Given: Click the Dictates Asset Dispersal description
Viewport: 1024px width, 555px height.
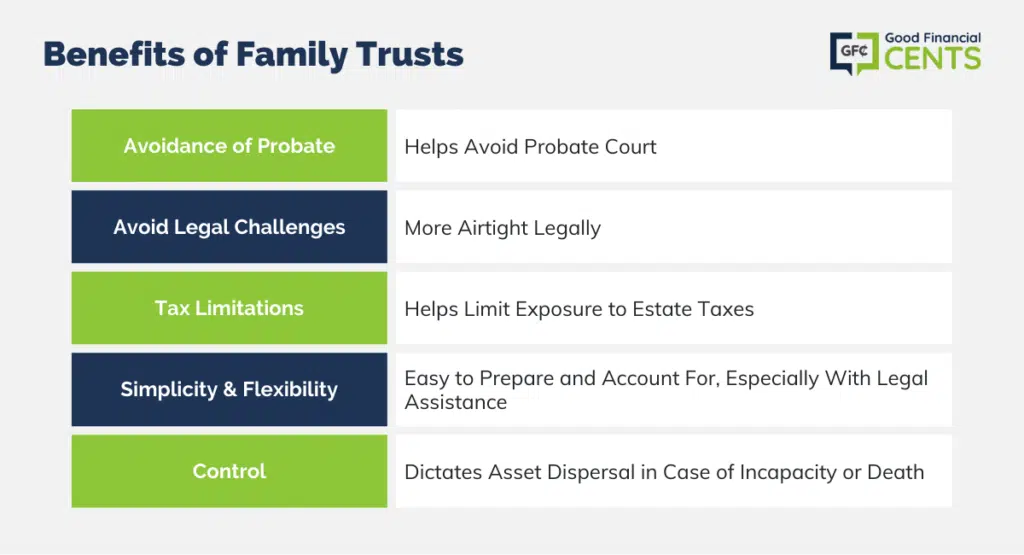Looking at the screenshot, I should click(x=664, y=472).
